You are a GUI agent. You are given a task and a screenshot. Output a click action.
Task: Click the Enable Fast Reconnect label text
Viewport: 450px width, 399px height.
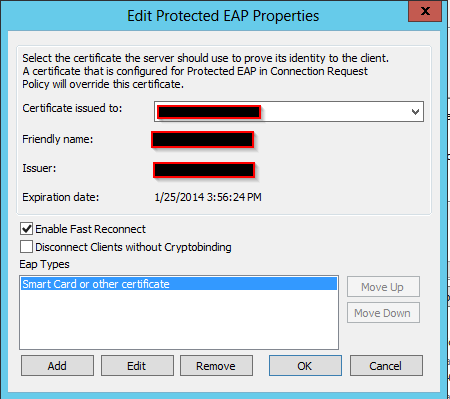[x=91, y=229]
